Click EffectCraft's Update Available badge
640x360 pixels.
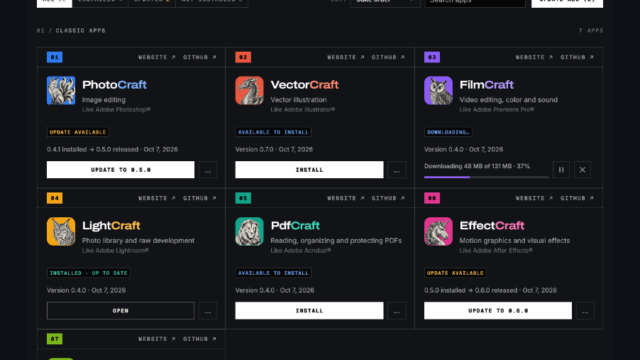455,273
